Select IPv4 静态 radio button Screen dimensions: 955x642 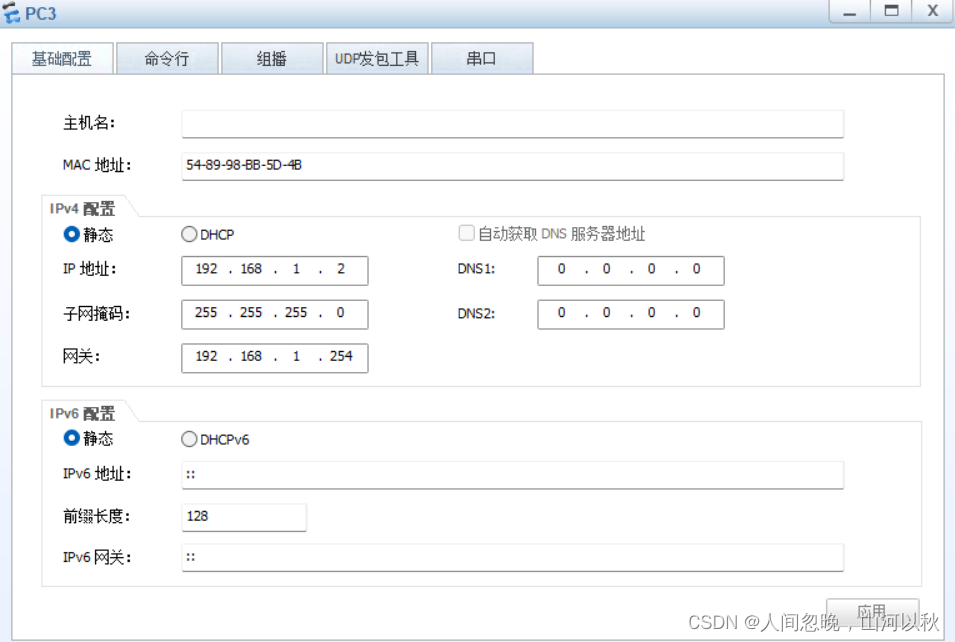point(72,234)
